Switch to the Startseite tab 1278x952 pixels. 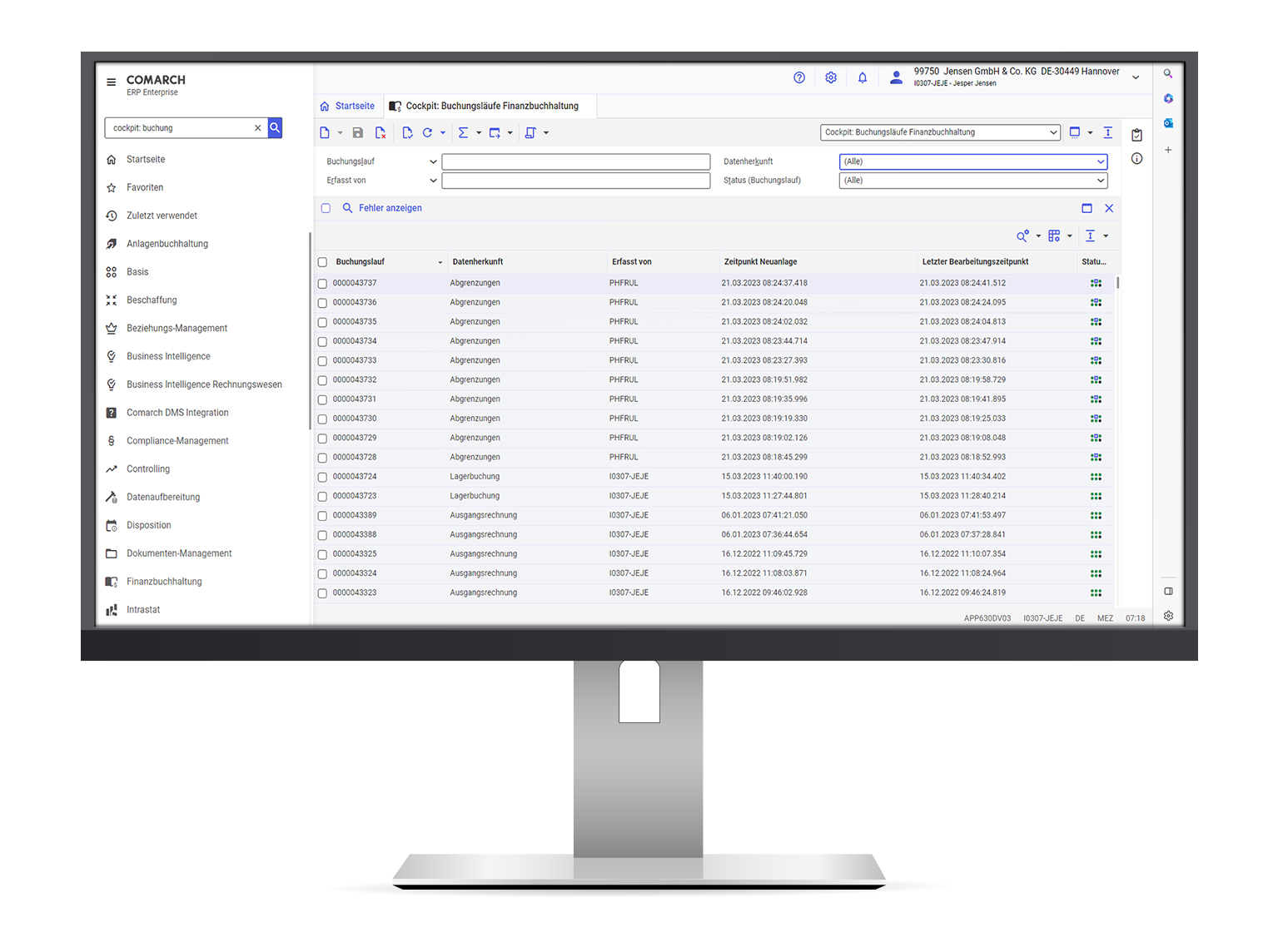point(347,107)
